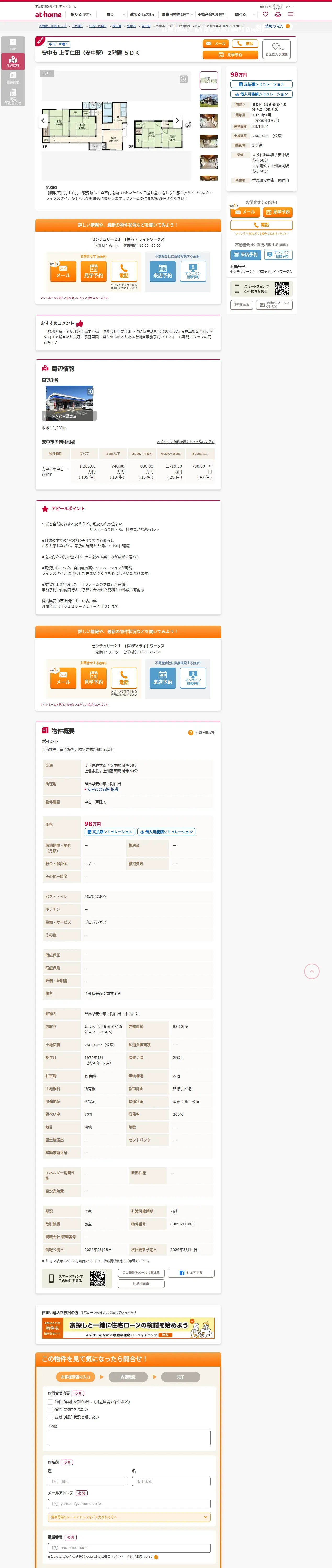Click the sidebar 来店予約 button
Screen dimensions: 332x1568
click(245, 255)
